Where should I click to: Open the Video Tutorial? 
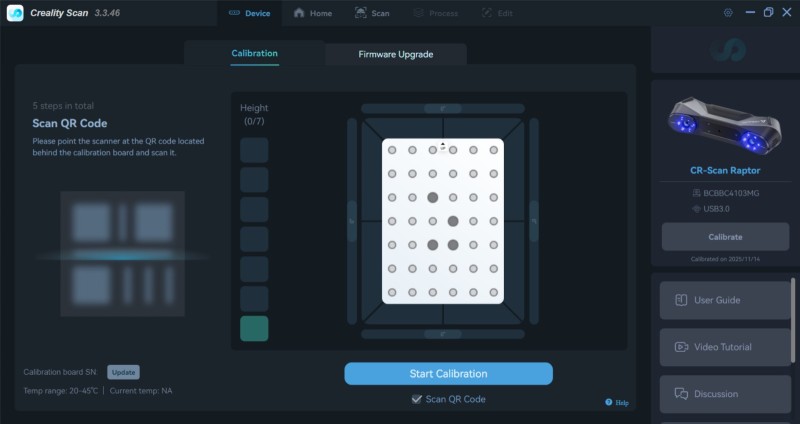click(x=725, y=347)
